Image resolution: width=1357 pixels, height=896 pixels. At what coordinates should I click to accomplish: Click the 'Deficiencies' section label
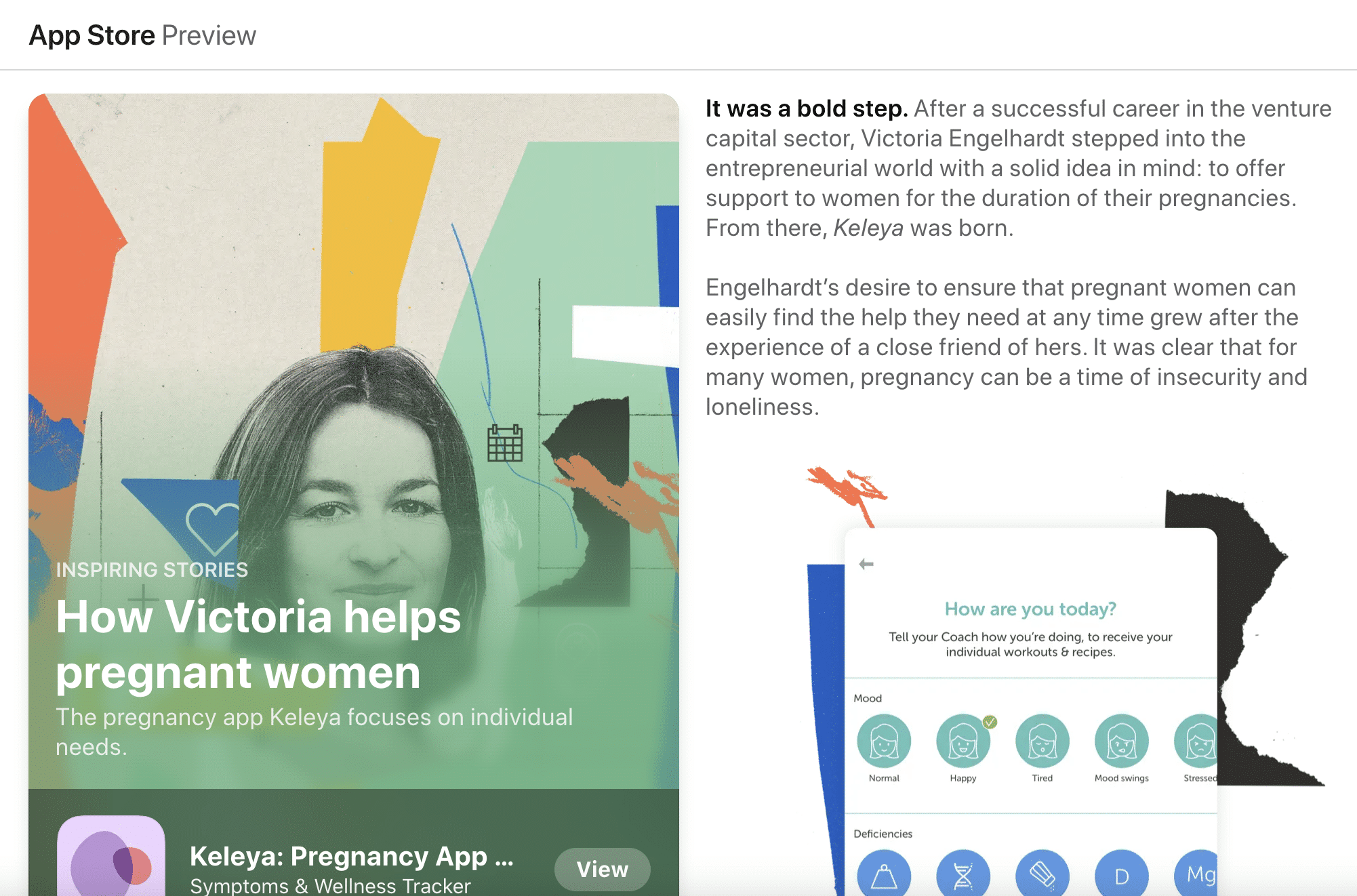point(883,834)
